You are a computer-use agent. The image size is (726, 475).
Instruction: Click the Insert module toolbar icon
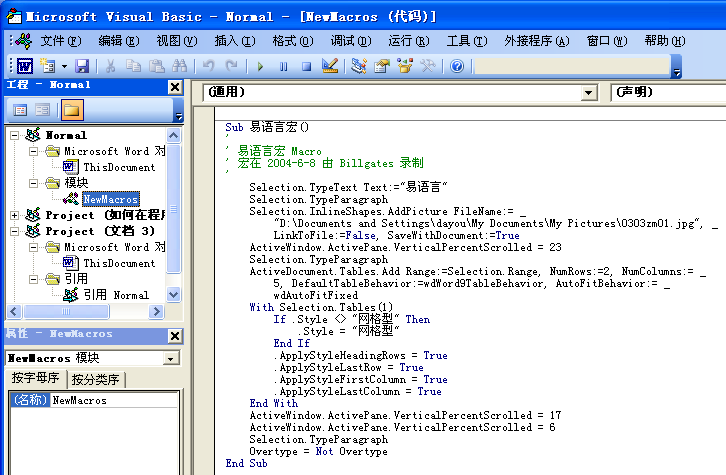coord(47,66)
